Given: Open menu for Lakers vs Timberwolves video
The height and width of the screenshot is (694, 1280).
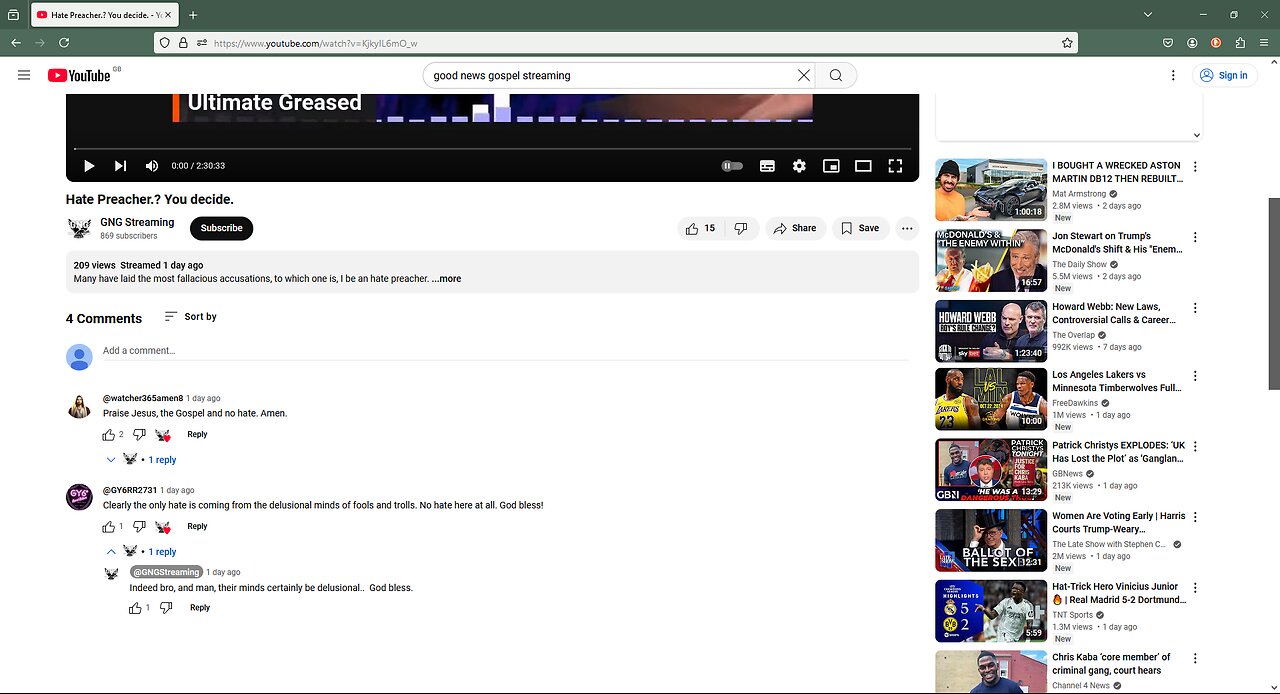Looking at the screenshot, I should tap(1195, 376).
